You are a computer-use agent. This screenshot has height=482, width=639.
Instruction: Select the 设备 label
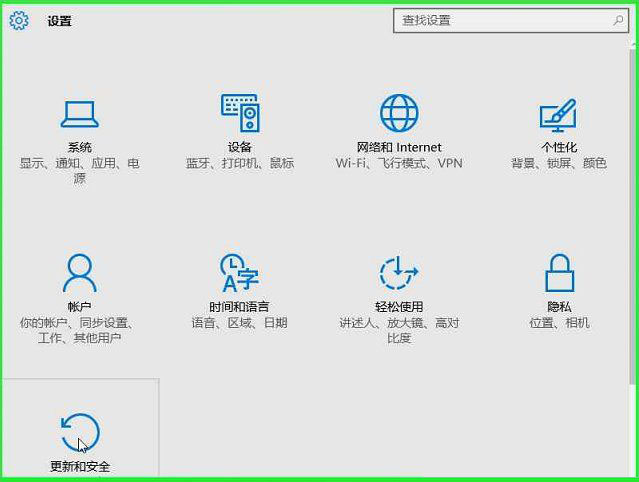(240, 147)
